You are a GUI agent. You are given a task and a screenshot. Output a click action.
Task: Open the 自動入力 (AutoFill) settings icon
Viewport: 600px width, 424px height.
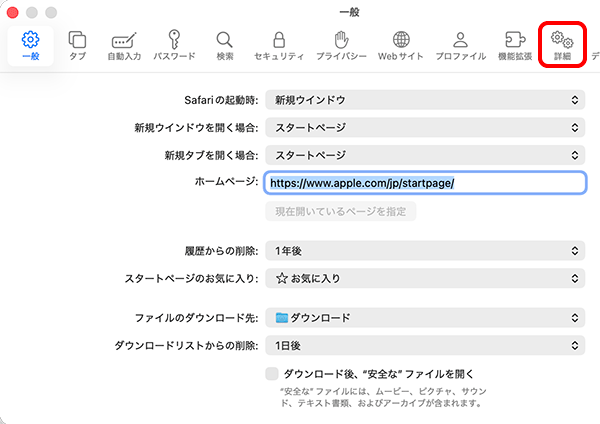click(x=124, y=40)
